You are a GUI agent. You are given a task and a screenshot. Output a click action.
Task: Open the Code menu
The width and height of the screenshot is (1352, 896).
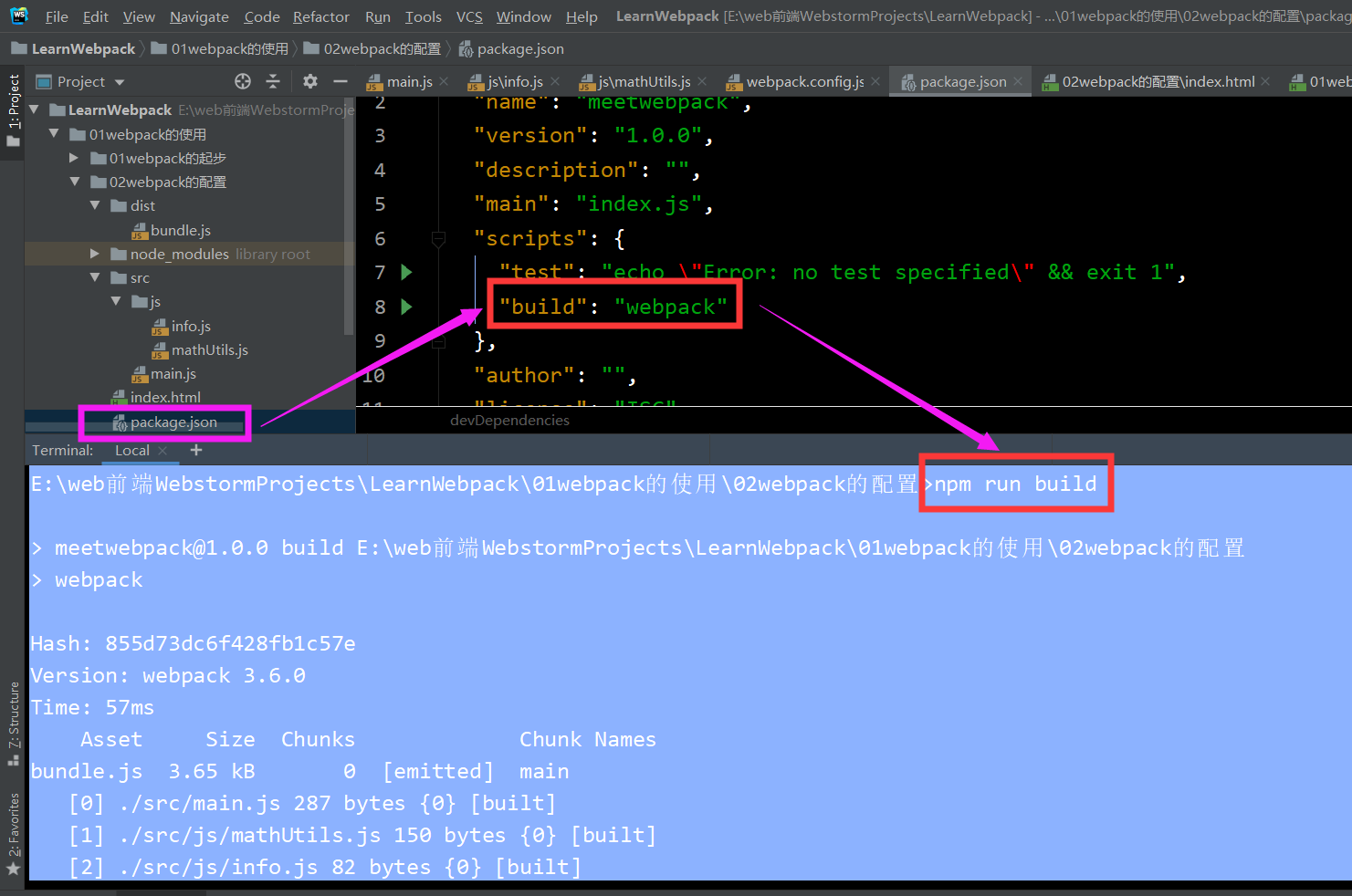pyautogui.click(x=262, y=16)
